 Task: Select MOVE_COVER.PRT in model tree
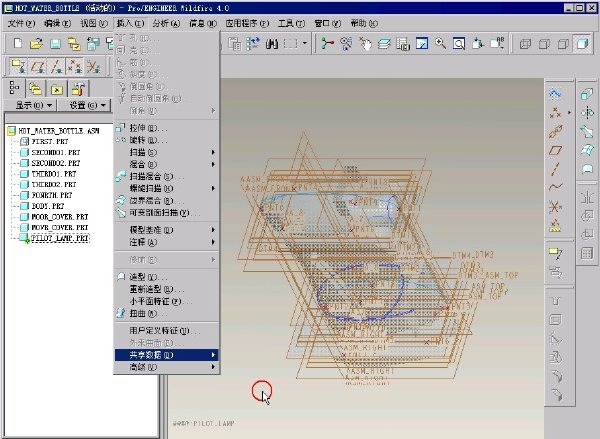[60, 227]
